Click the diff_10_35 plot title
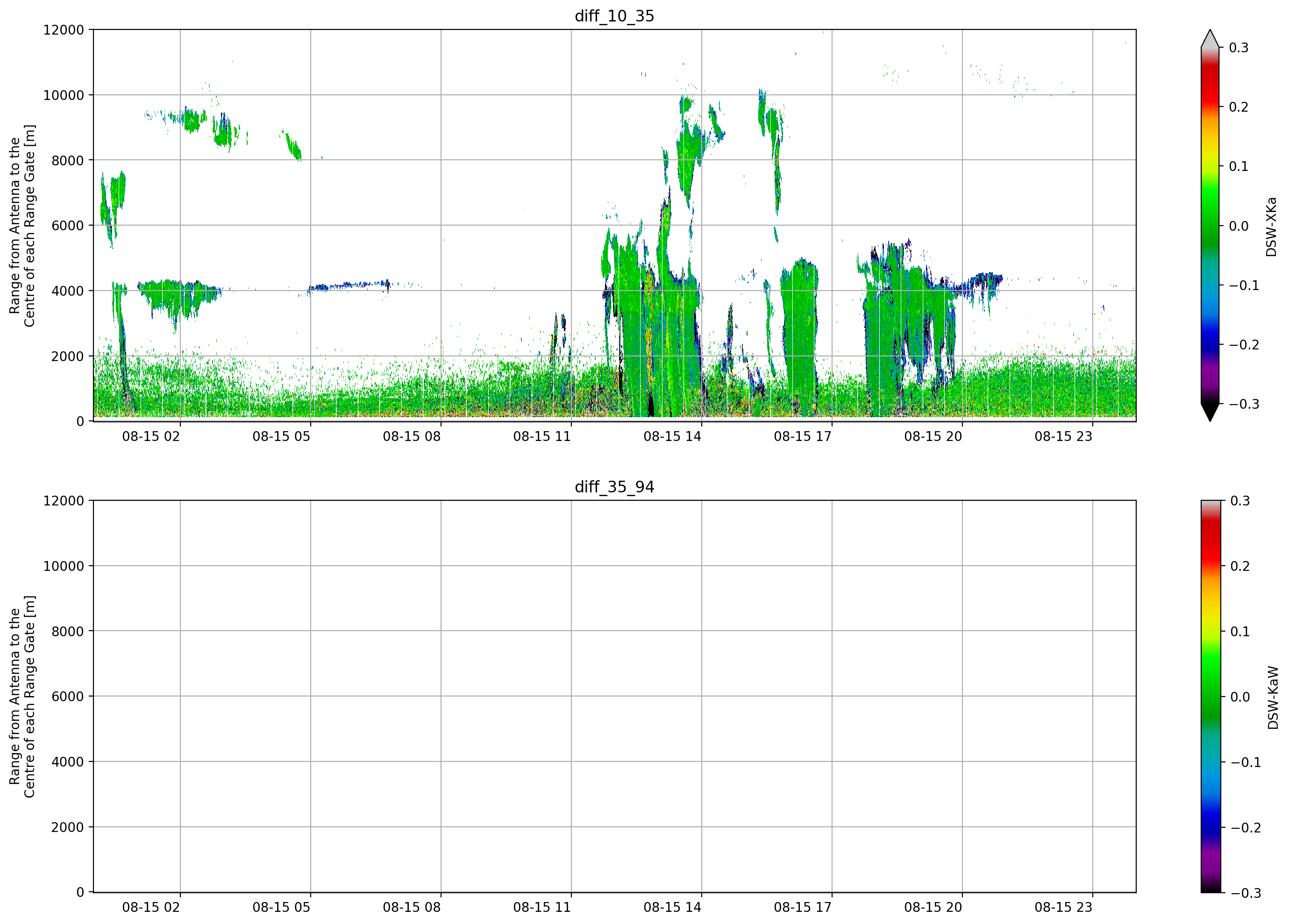Viewport: 1289px width, 924px height. point(614,16)
